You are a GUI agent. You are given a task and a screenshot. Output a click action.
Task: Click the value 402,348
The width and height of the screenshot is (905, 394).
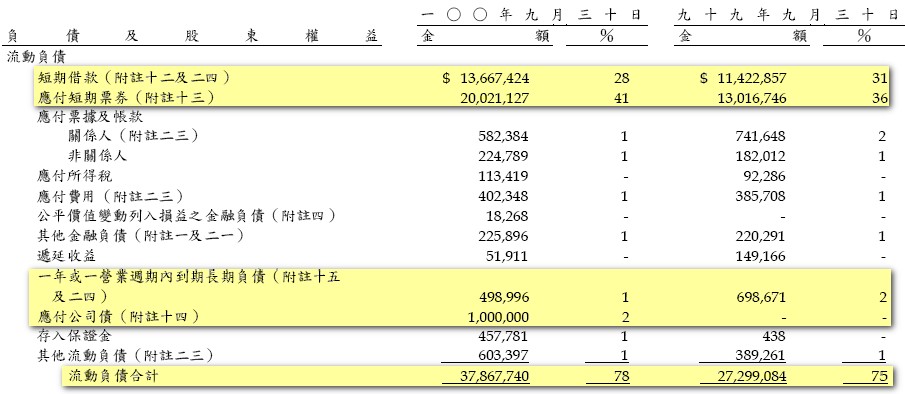[x=503, y=197]
